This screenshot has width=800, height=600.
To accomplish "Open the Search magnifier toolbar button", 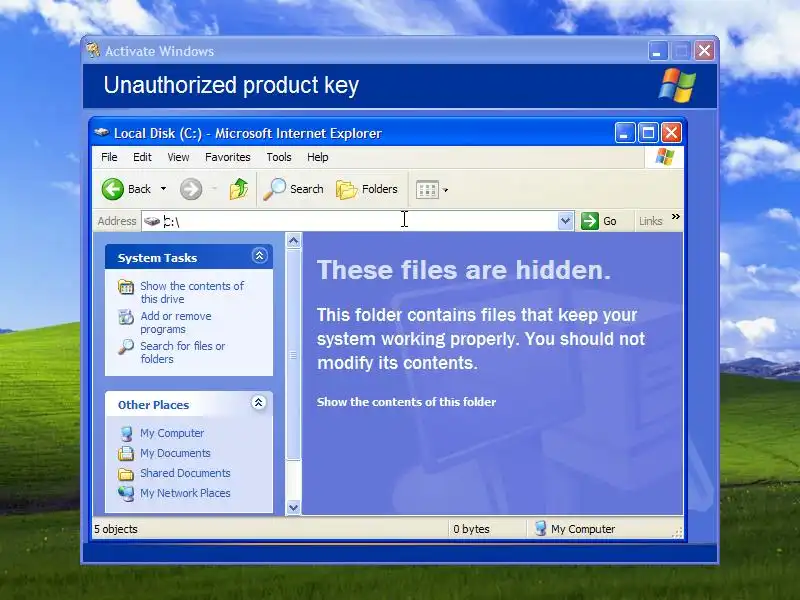I will click(293, 189).
